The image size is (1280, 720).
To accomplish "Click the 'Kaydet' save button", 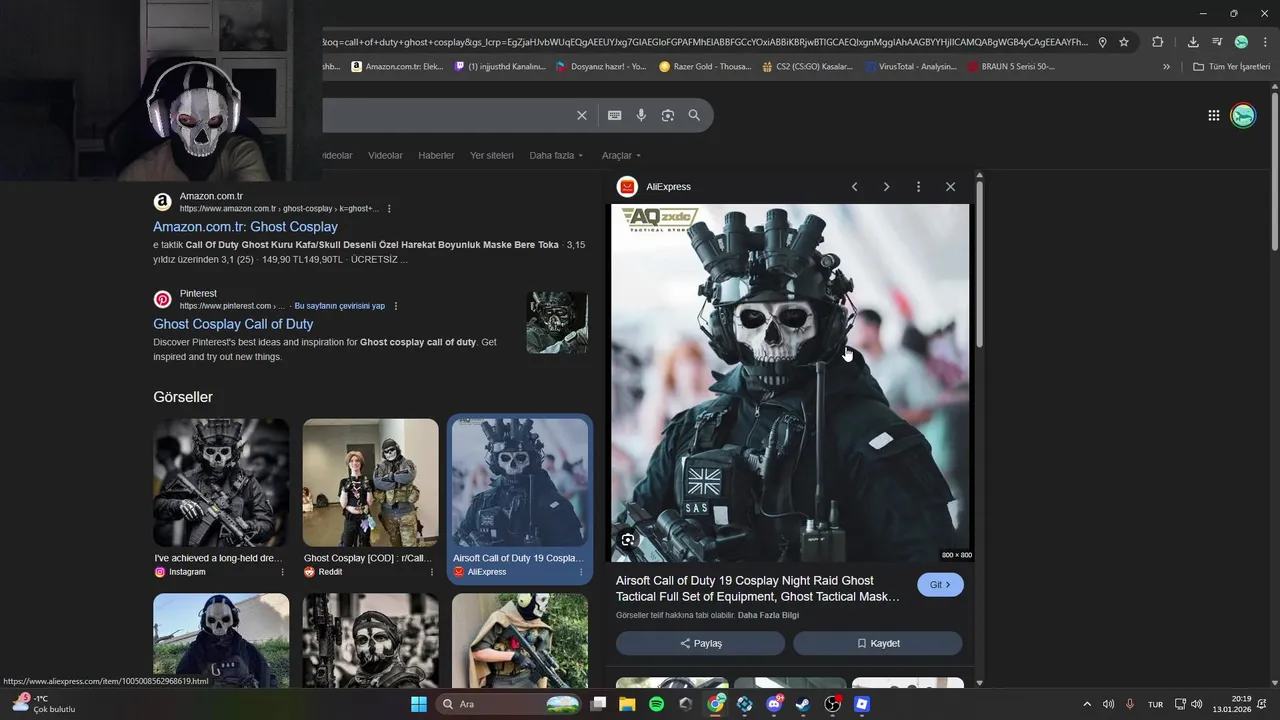I will tap(878, 643).
